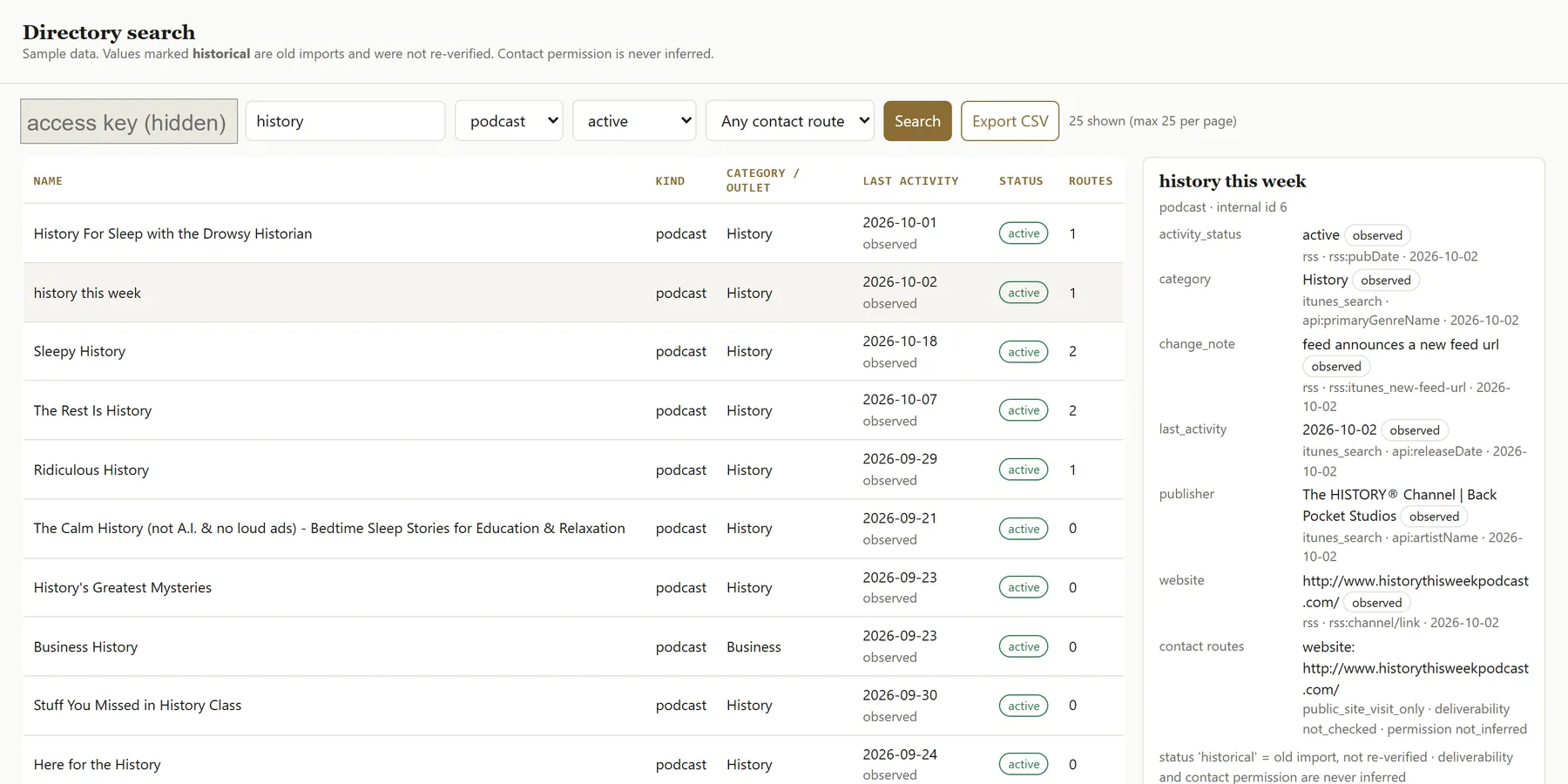Select The Calm History bedtime stories row
This screenshot has width=1568, height=784.
pos(573,529)
